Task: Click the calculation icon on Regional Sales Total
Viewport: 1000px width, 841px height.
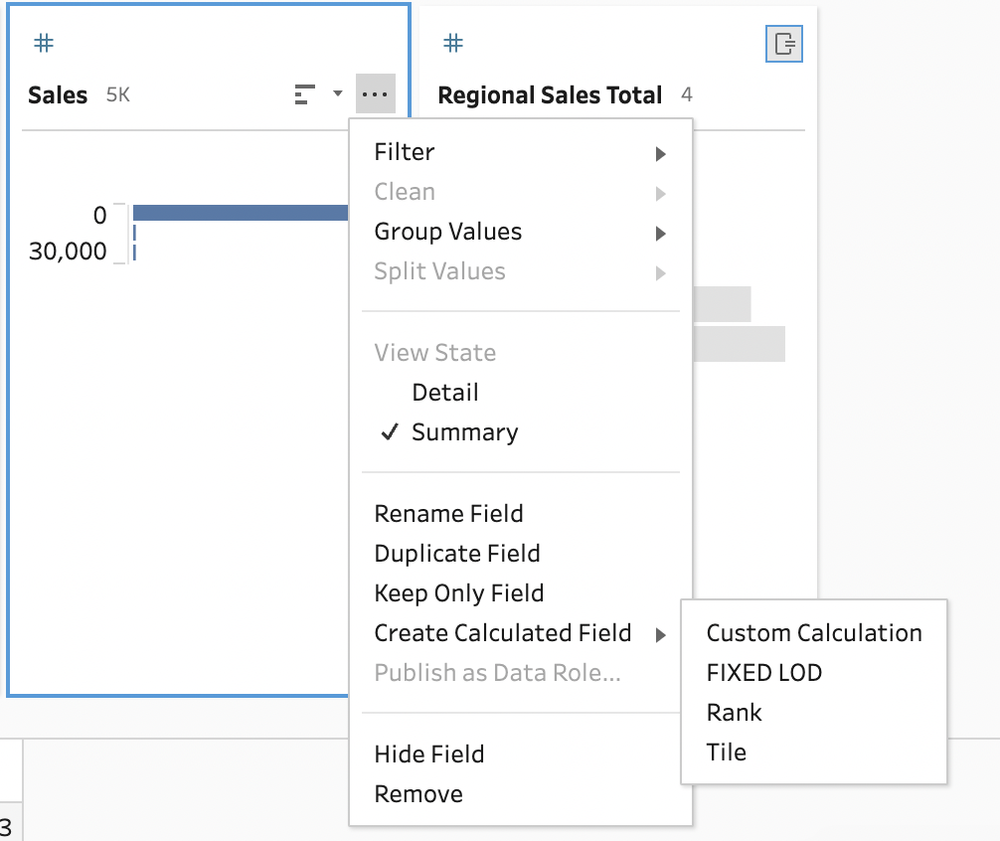Action: 784,44
